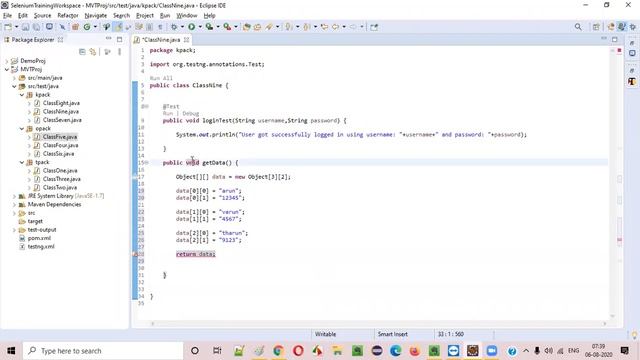Open Google Chrome from taskbar

pos(278,351)
